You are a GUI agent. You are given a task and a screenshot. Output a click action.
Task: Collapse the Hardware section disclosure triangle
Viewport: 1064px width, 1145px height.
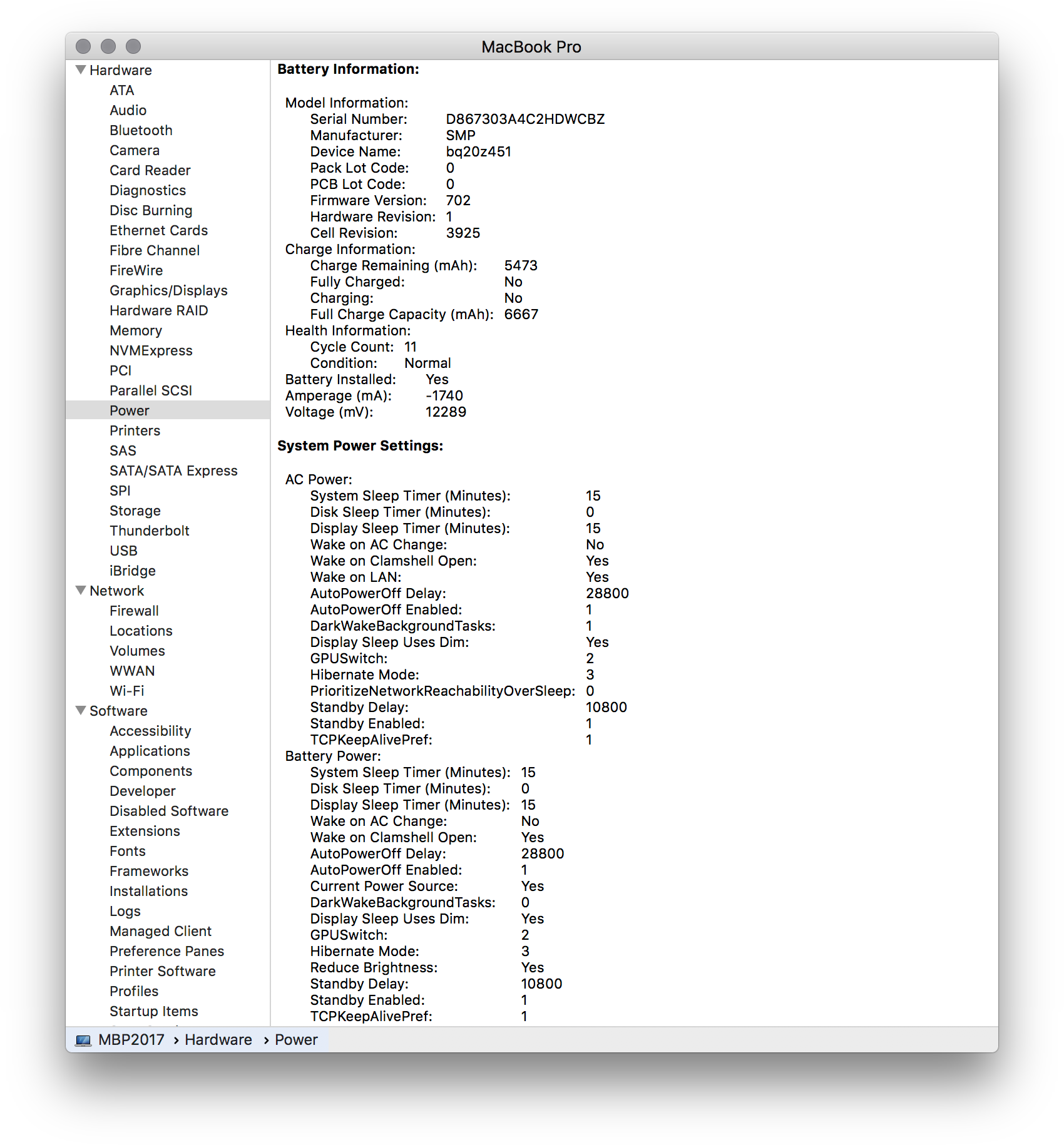(x=81, y=69)
